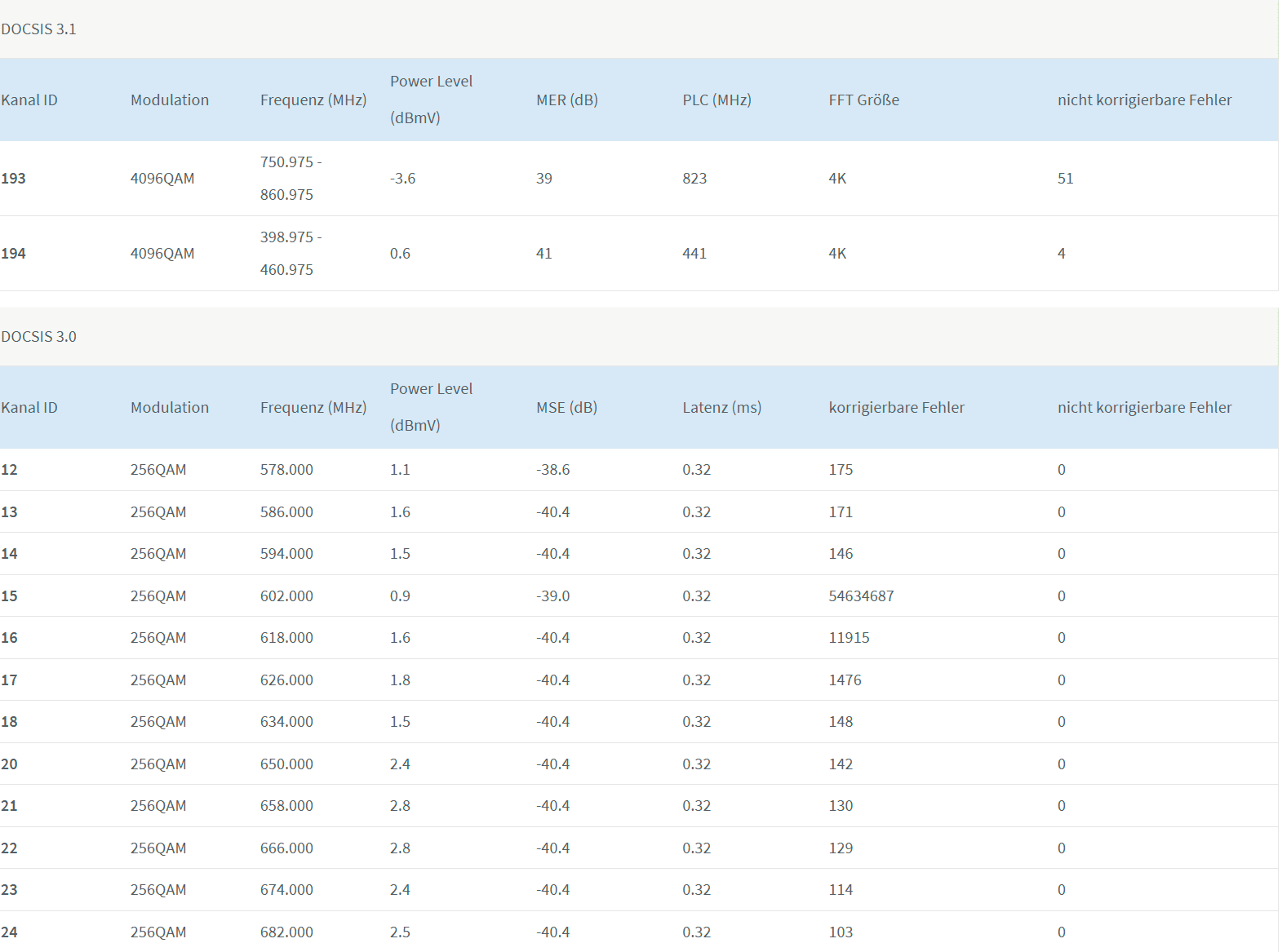Click MER value 39
Image resolution: width=1282 pixels, height=952 pixels.
tap(544, 179)
